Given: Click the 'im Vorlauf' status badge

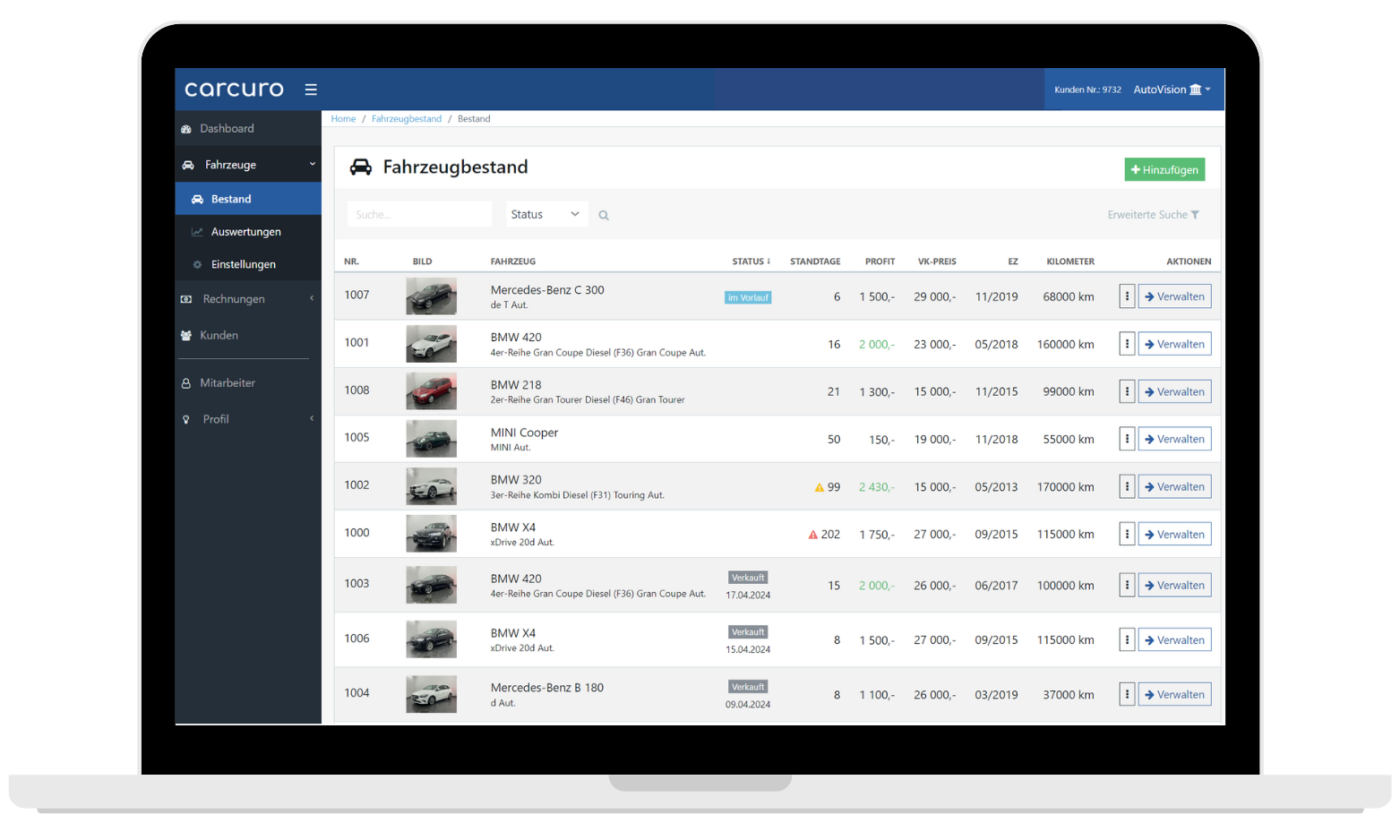Looking at the screenshot, I should [748, 297].
